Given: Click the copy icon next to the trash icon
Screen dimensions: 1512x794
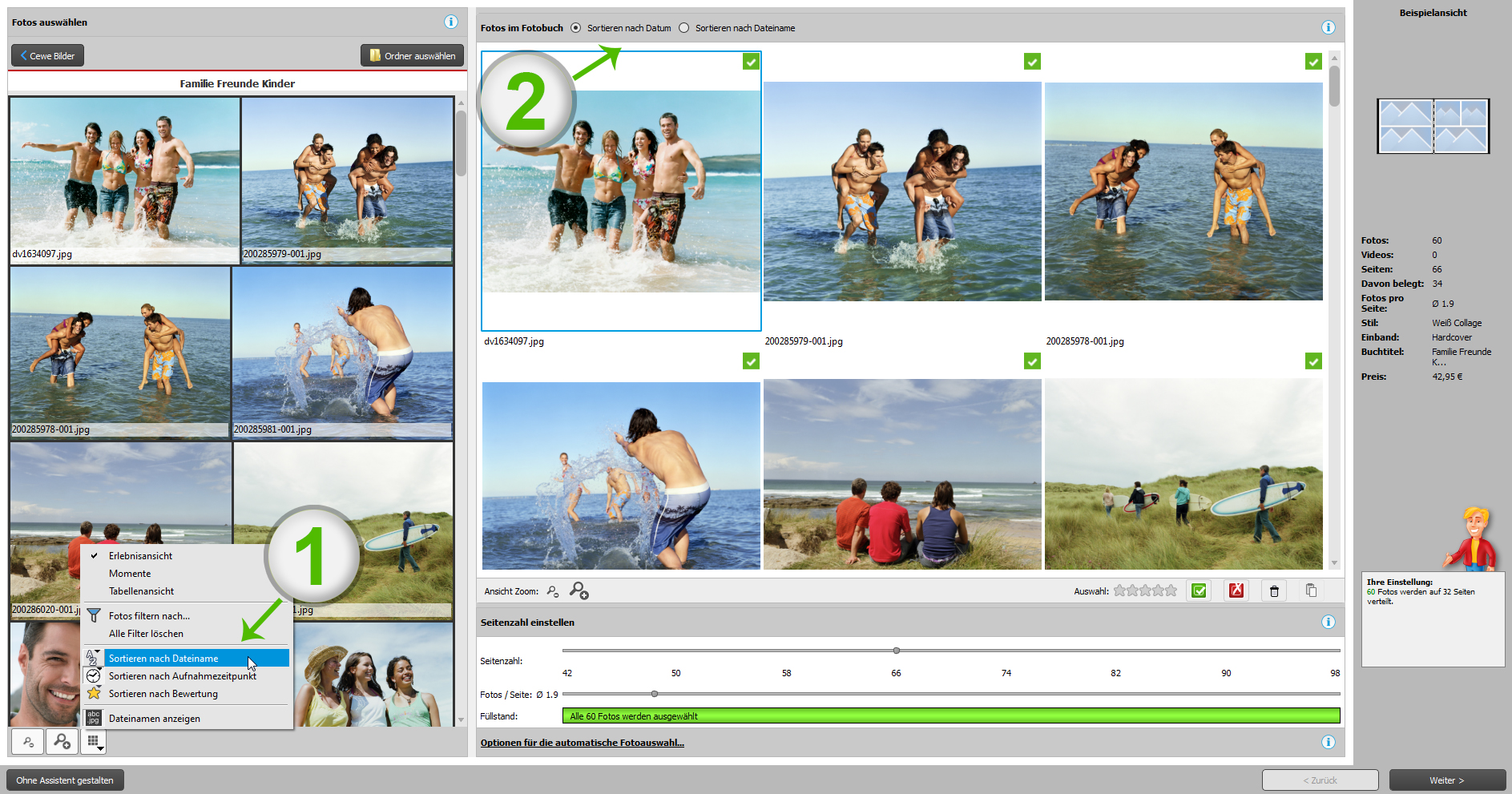Looking at the screenshot, I should coord(1311,591).
